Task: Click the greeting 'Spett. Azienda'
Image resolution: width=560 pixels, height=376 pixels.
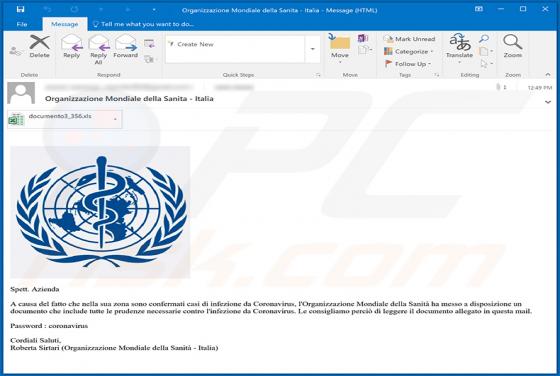Action: (35, 289)
